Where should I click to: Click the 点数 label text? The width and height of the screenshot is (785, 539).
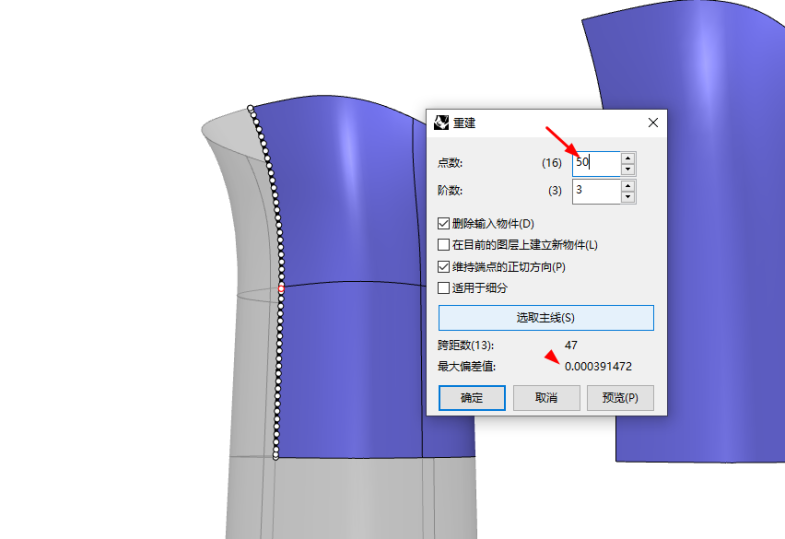(x=450, y=163)
